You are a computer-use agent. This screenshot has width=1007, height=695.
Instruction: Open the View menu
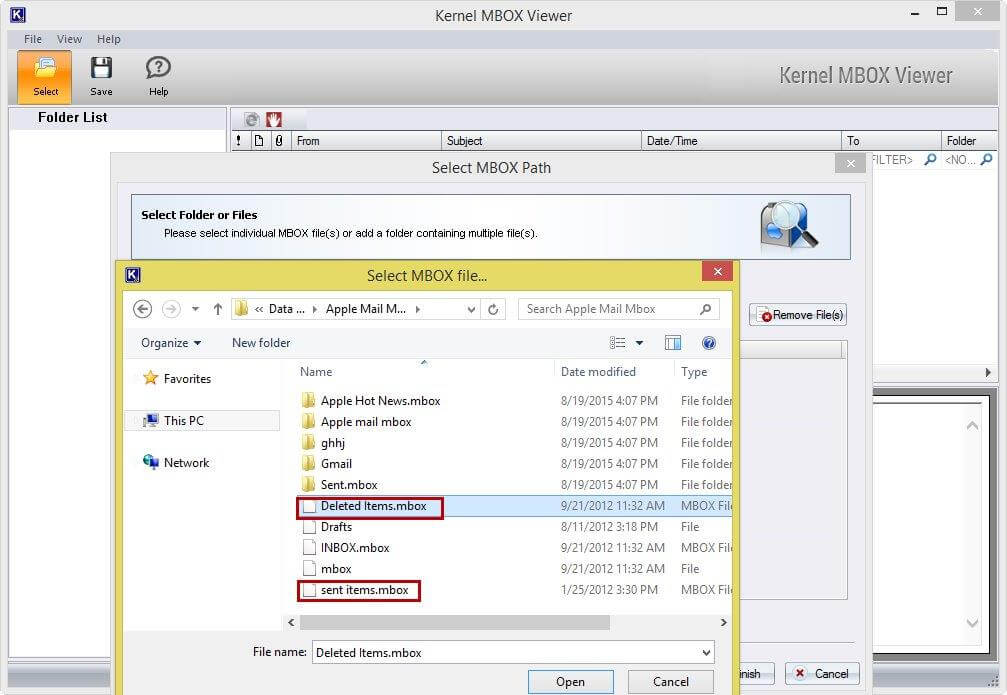pyautogui.click(x=69, y=39)
